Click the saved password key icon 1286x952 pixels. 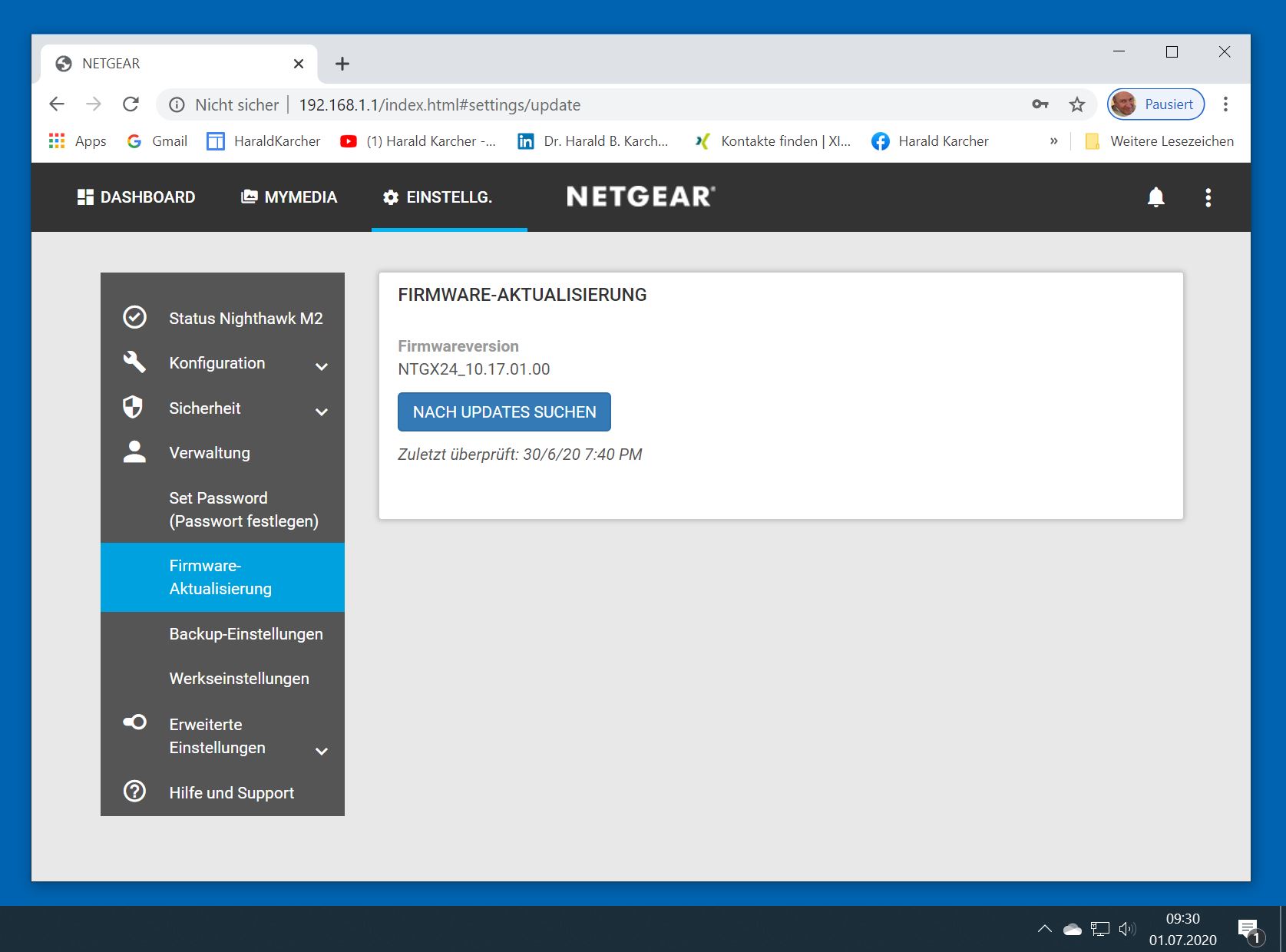(1040, 105)
